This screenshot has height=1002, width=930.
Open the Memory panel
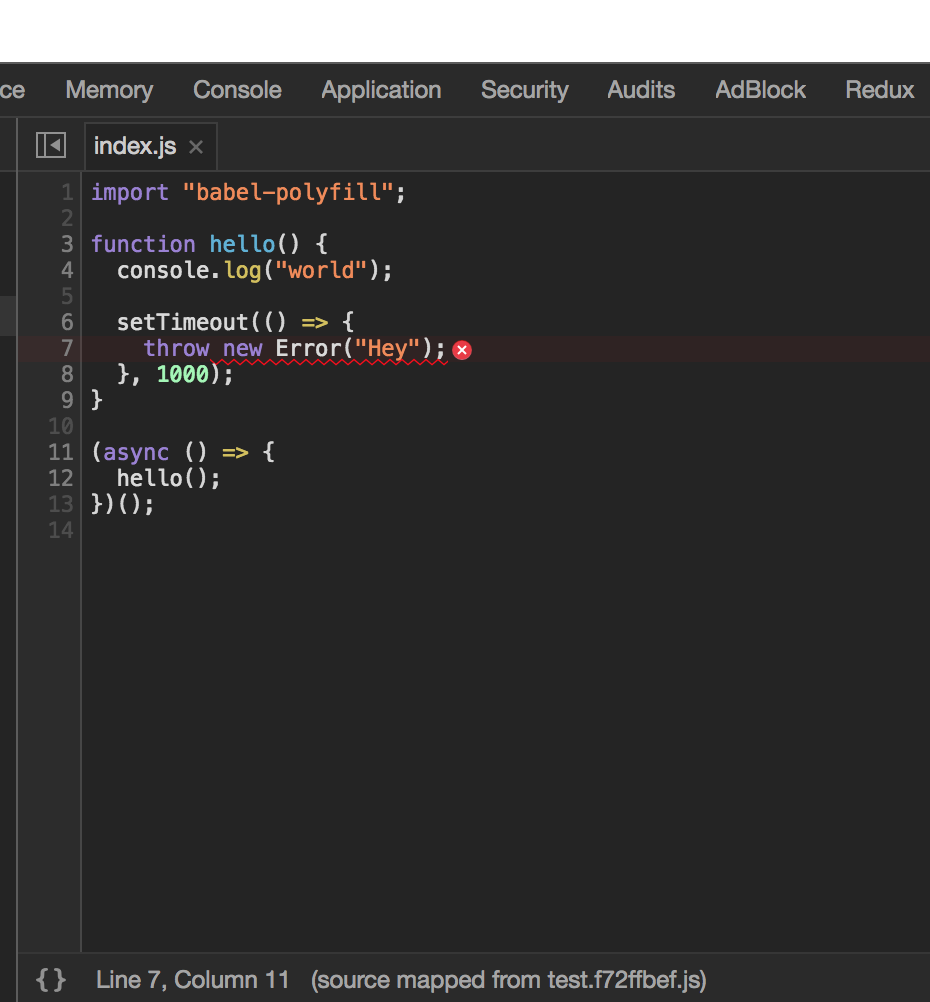click(x=108, y=90)
